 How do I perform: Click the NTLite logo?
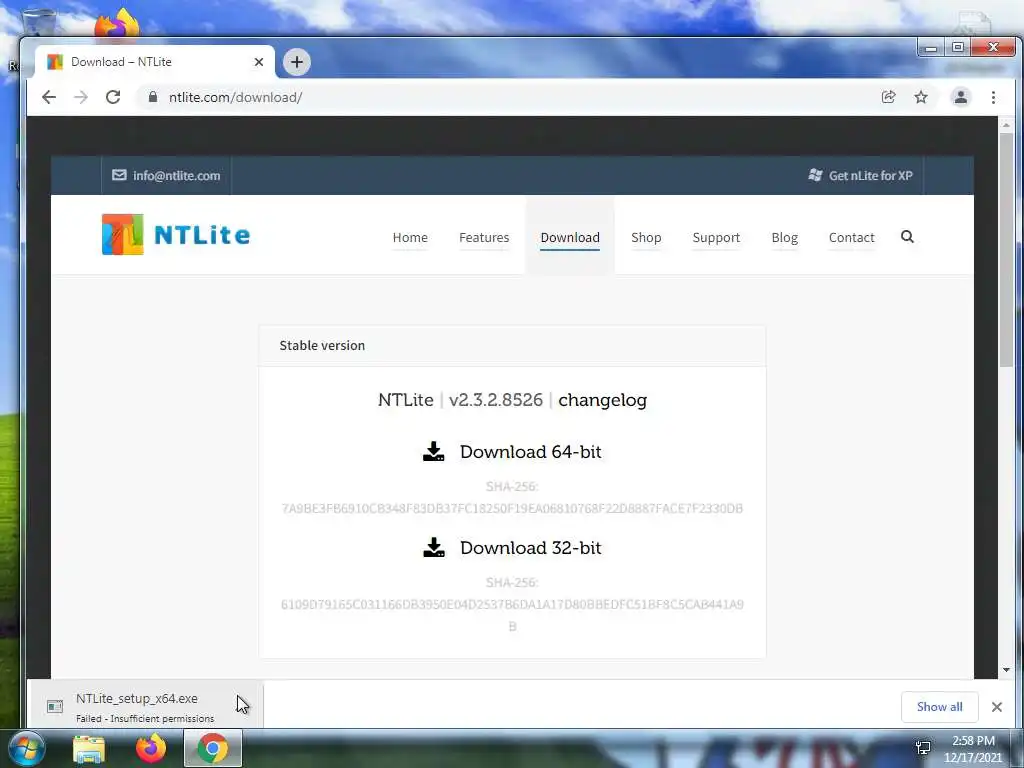click(176, 234)
